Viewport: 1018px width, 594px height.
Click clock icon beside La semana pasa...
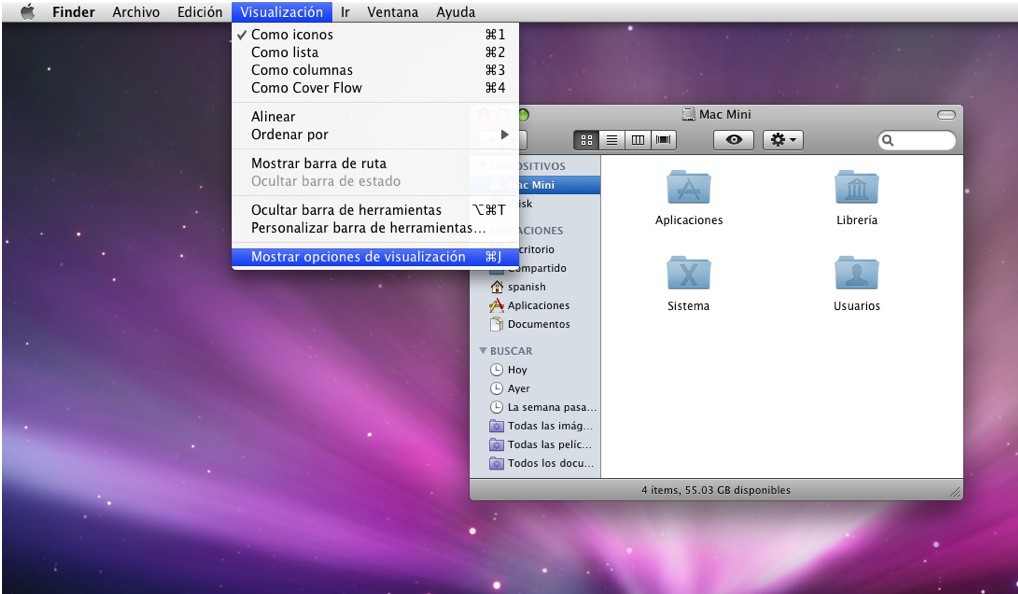click(x=497, y=408)
